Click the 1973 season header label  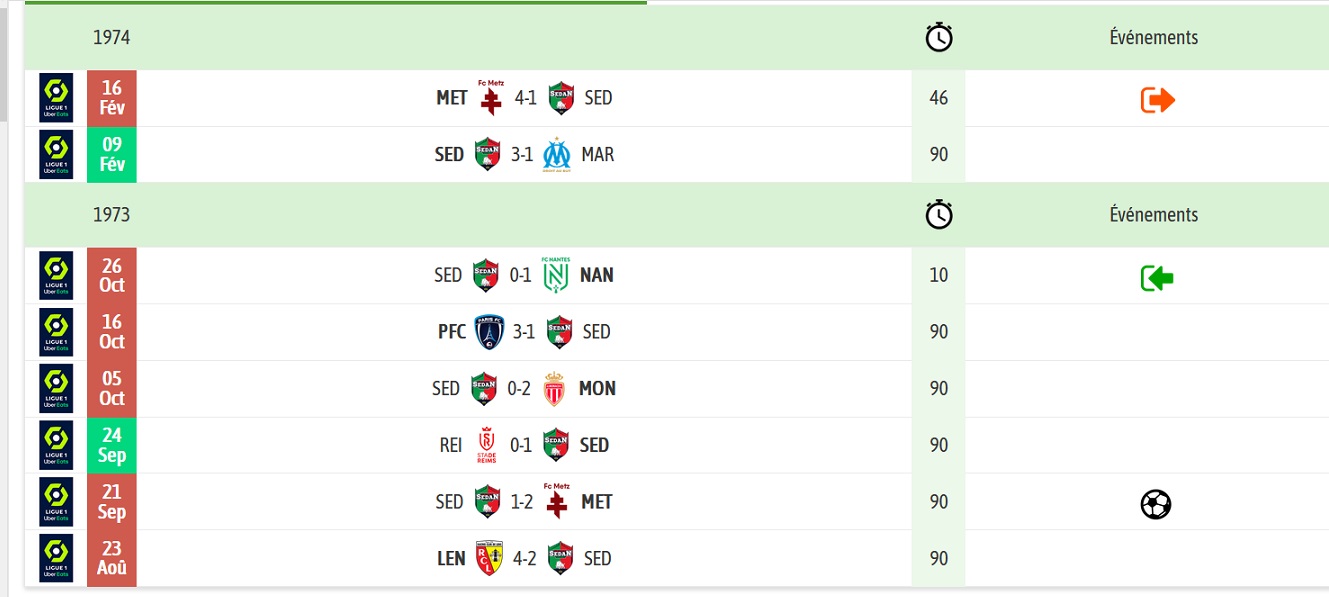(112, 215)
